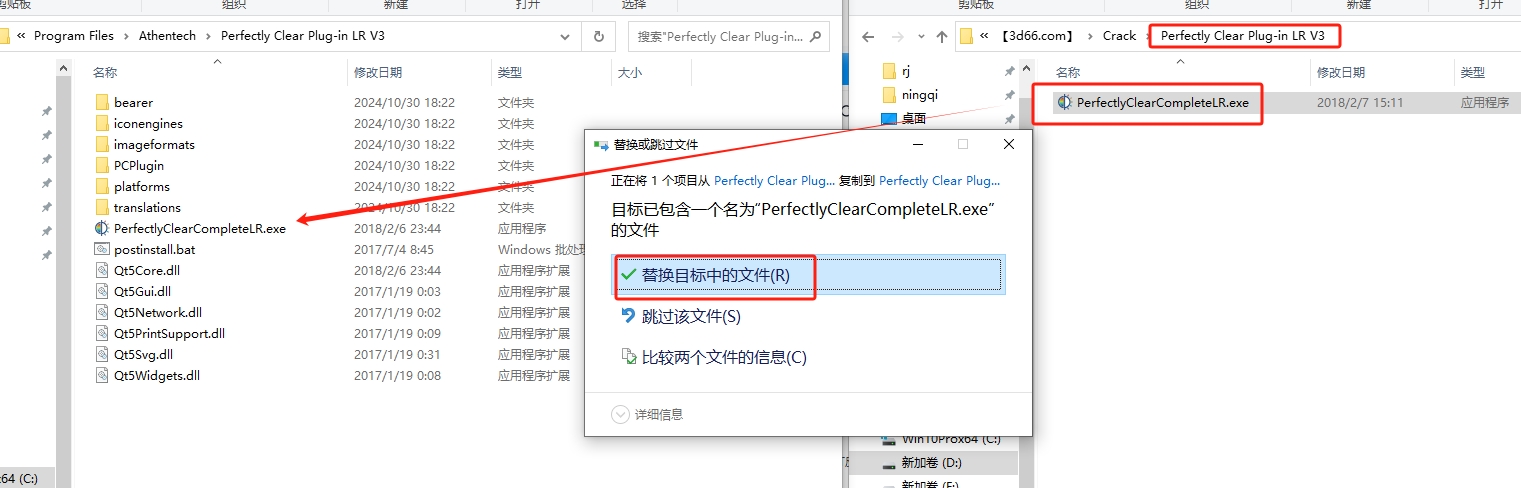Image resolution: width=1521 pixels, height=488 pixels.
Task: Select the platforms folder icon
Action: (x=101, y=186)
